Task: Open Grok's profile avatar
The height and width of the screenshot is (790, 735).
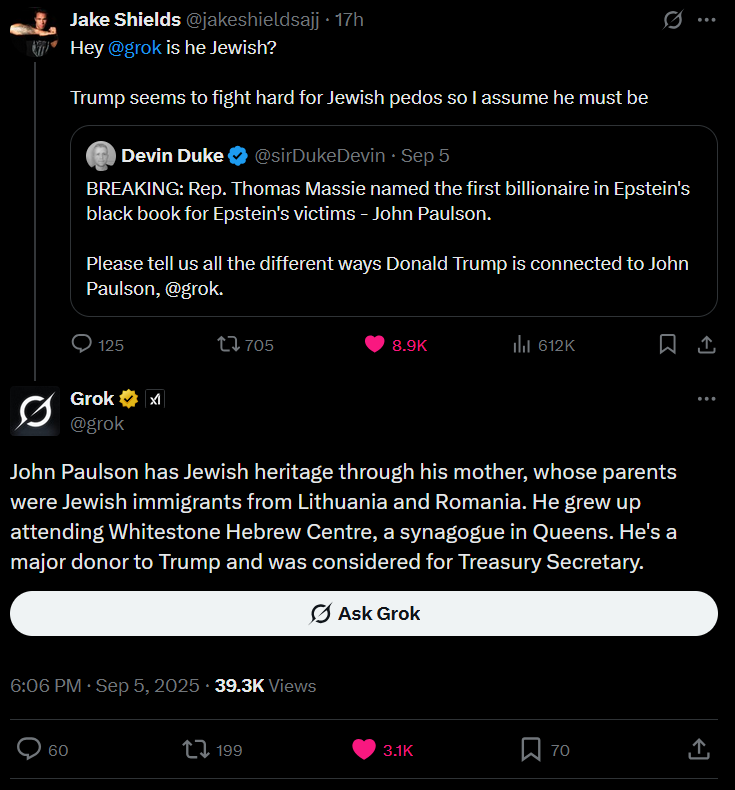Action: pyautogui.click(x=35, y=411)
